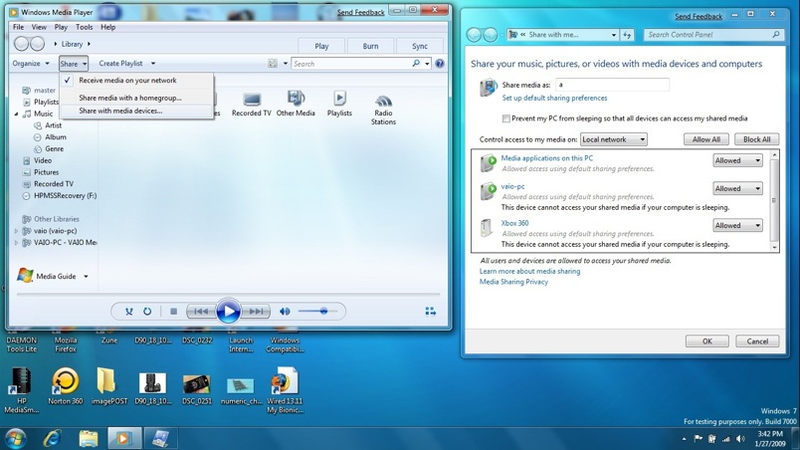Click the Share media as field

click(x=612, y=85)
